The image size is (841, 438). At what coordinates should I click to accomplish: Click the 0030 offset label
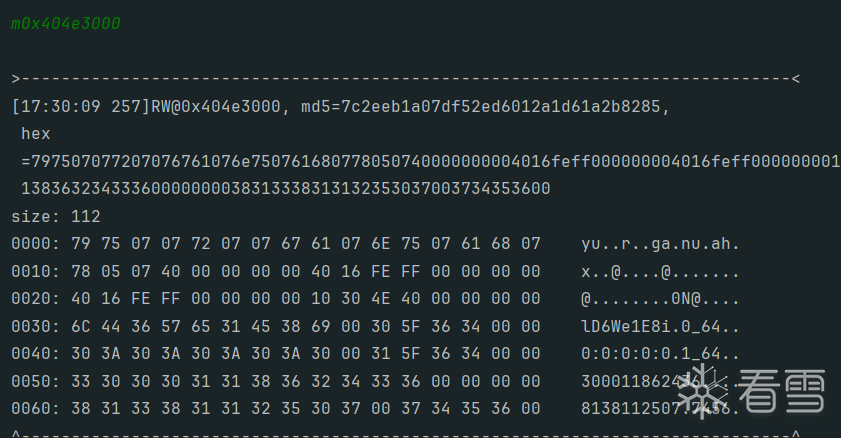tap(30, 327)
